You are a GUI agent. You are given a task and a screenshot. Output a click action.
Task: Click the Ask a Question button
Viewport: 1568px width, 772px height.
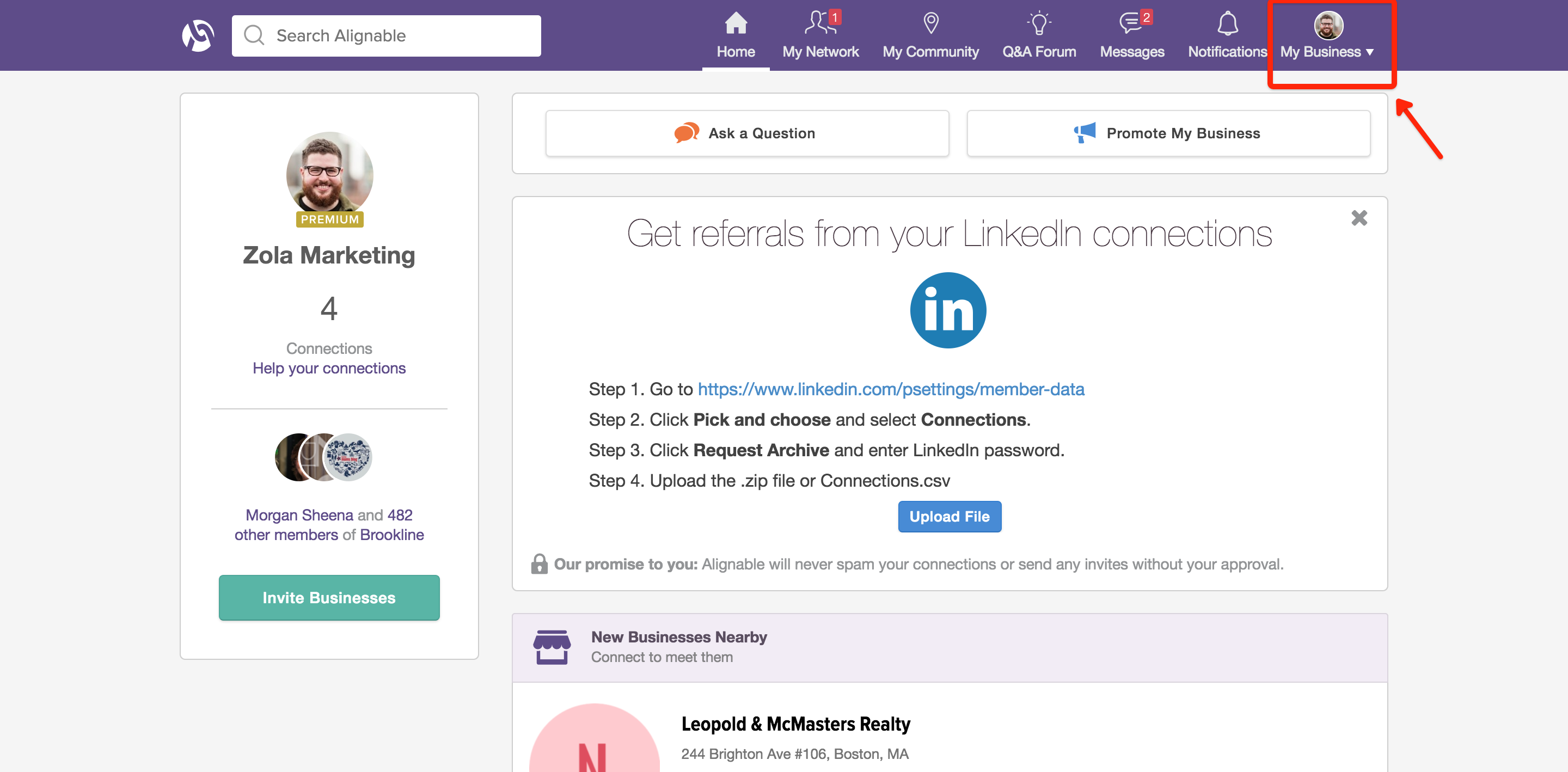tap(747, 133)
